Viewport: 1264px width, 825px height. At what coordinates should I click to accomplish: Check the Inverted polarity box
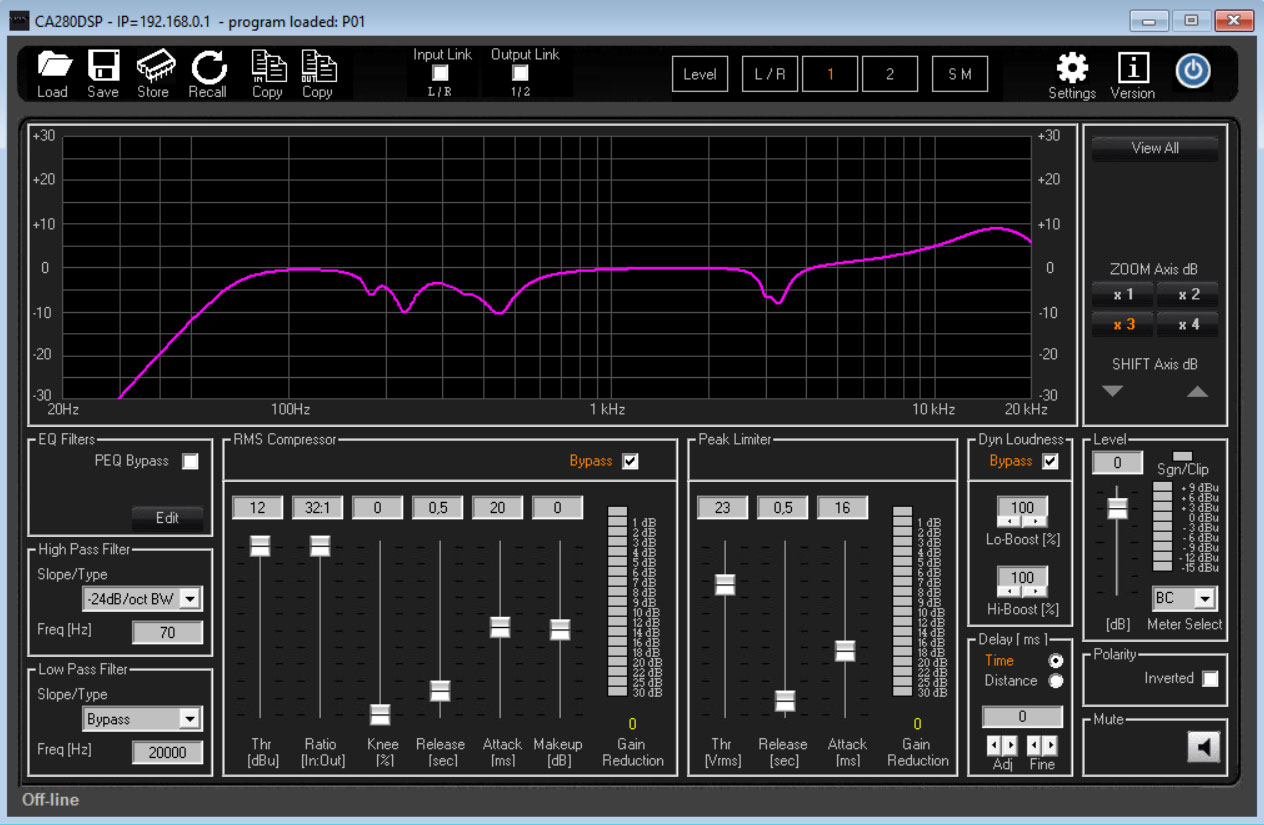pos(1210,679)
